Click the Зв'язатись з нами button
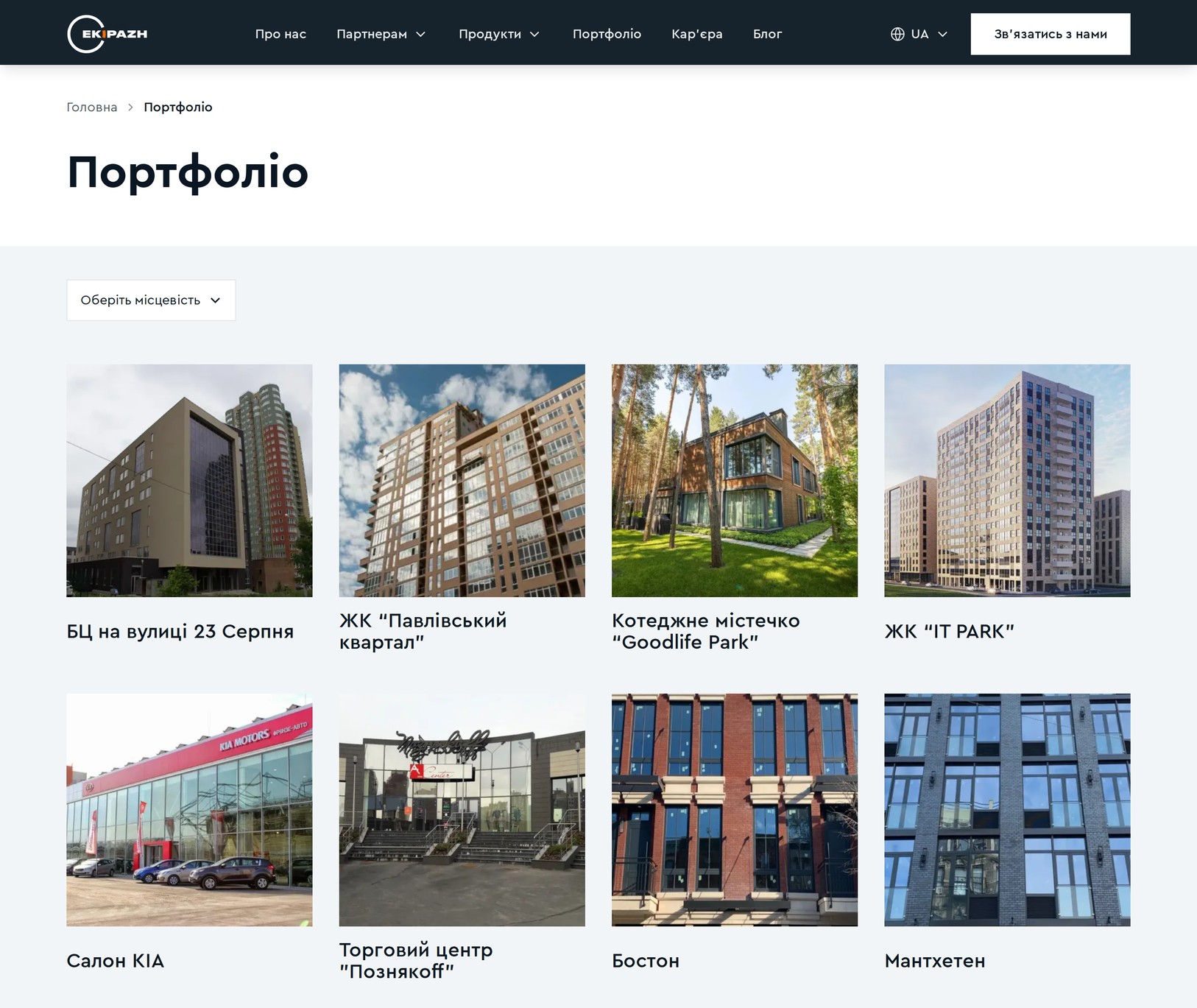Screen dimensions: 1197x1008 tap(1051, 34)
